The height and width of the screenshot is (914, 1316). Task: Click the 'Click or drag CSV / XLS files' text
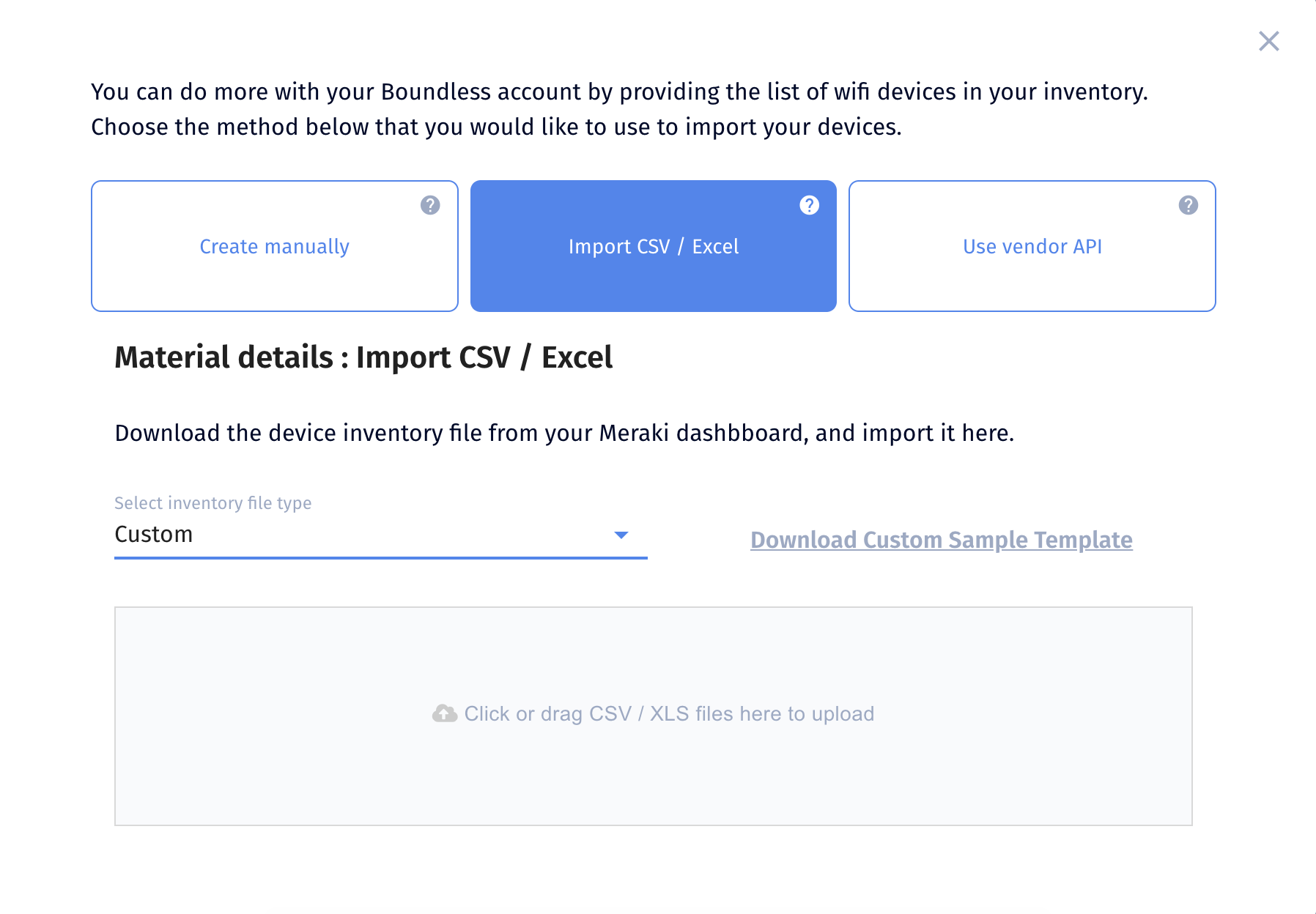tap(669, 713)
